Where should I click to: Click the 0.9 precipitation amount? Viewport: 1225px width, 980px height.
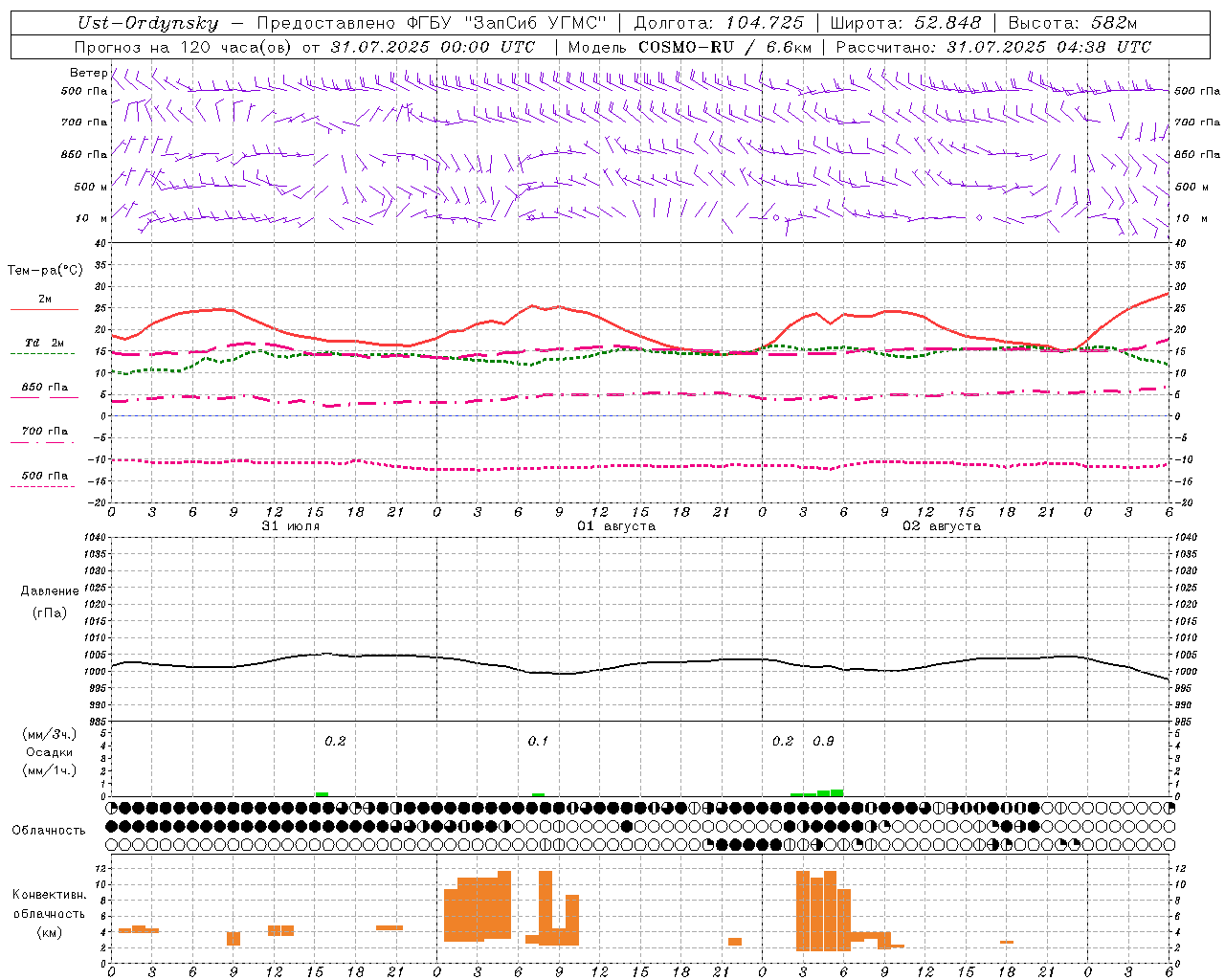click(823, 742)
